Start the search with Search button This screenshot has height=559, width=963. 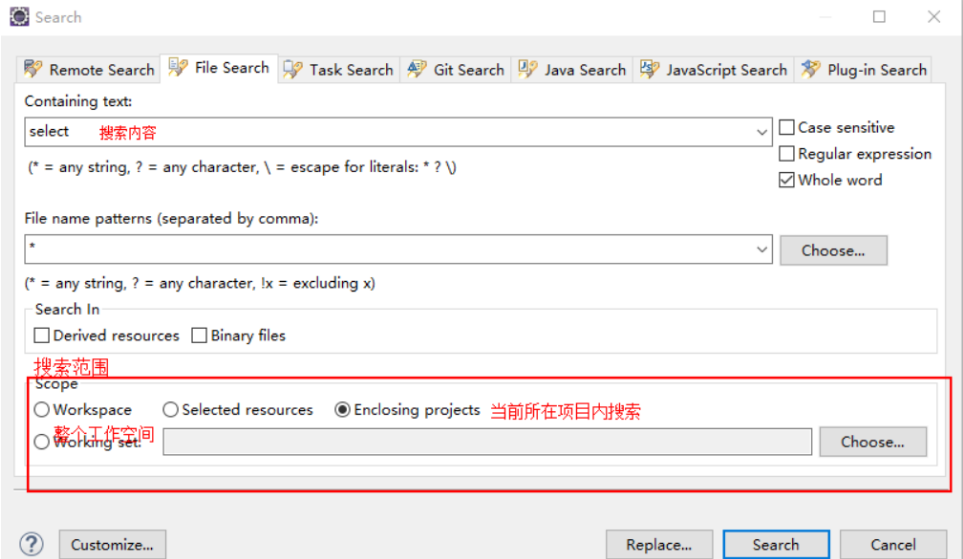coord(776,545)
